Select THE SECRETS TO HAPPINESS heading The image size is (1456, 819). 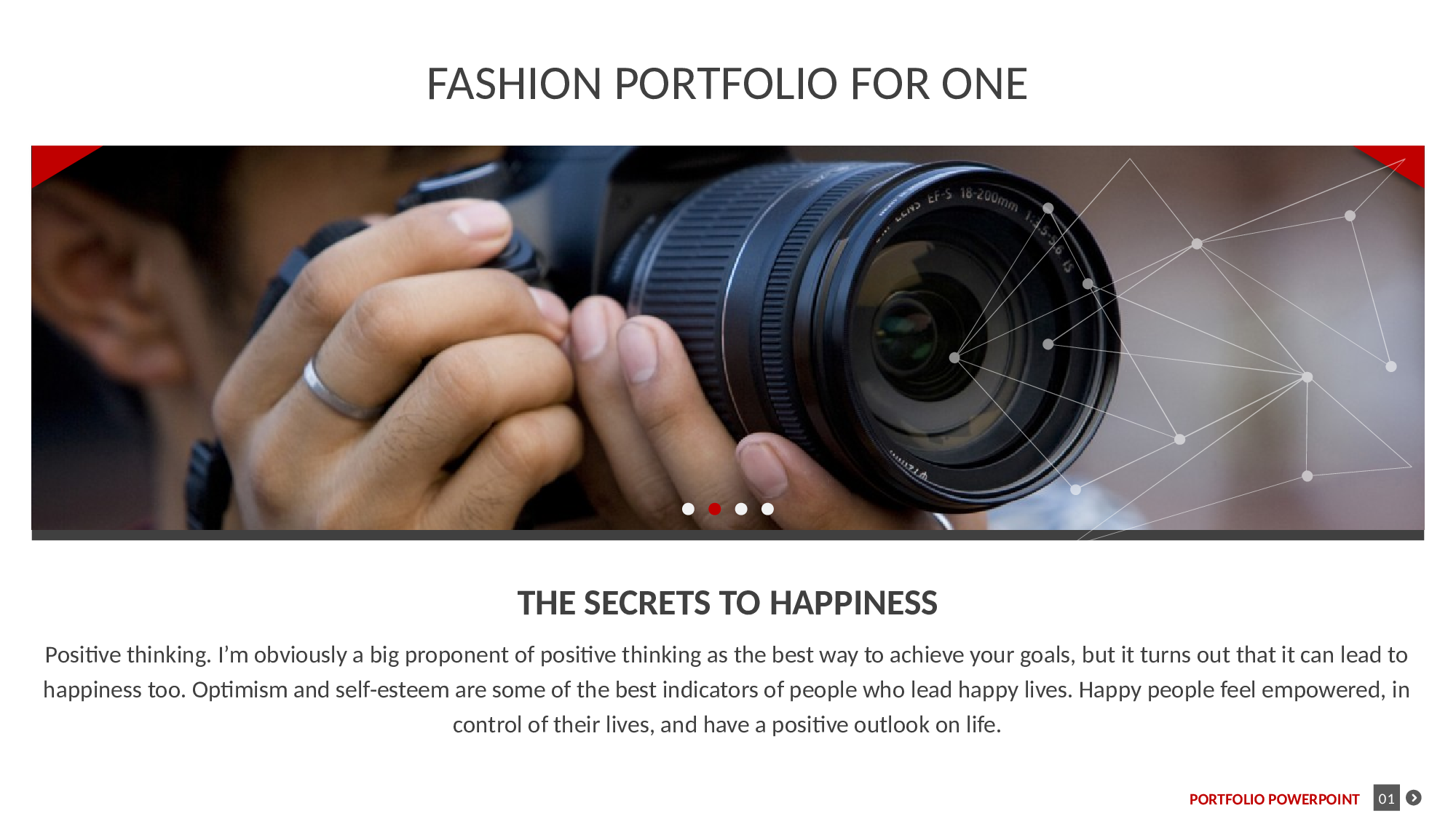[x=727, y=603]
